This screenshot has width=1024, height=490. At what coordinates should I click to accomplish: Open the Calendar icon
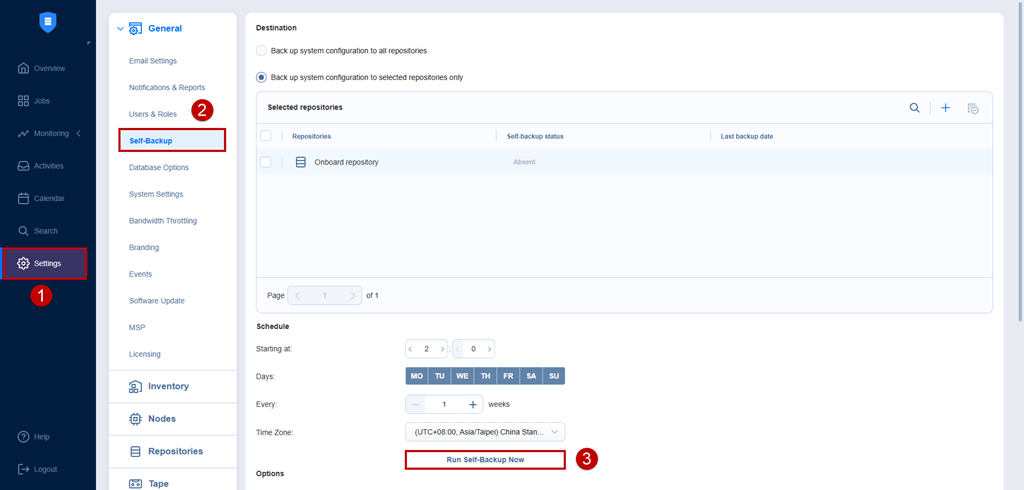click(24, 198)
